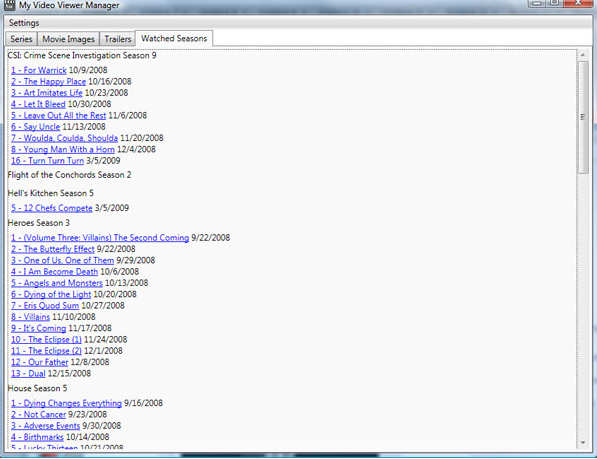The width and height of the screenshot is (597, 459).
Task: Open episode '9 - It's Coming'
Action: tap(38, 328)
